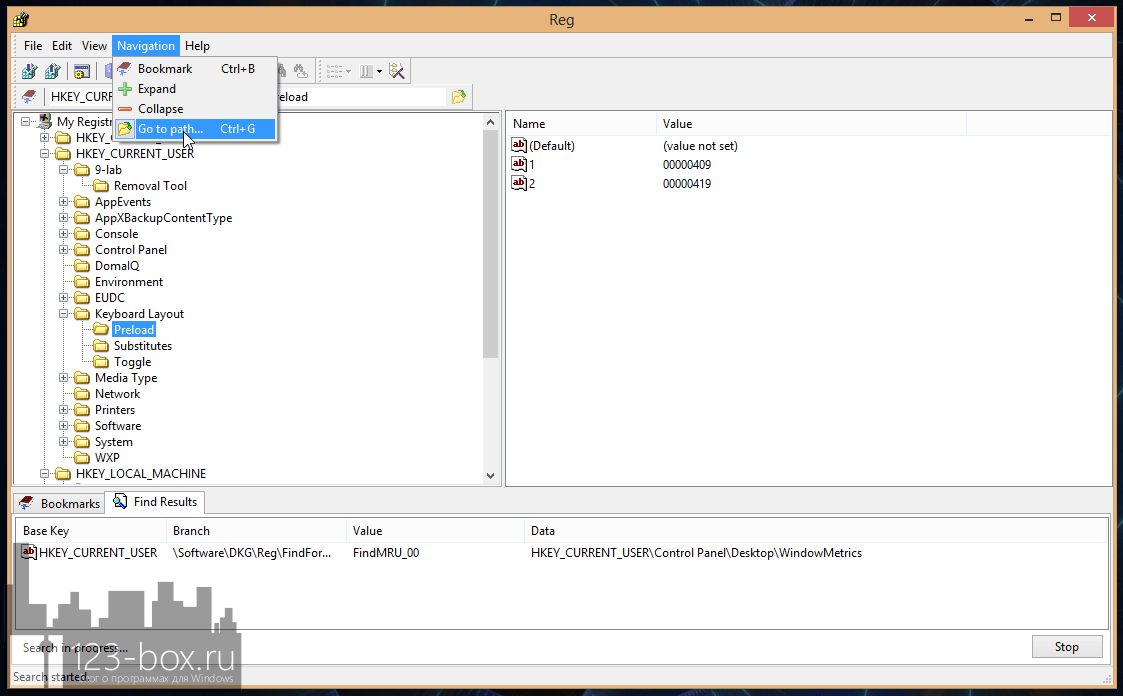This screenshot has height=696, width=1123.
Task: Choose Go to path from Navigation menu
Action: click(170, 129)
